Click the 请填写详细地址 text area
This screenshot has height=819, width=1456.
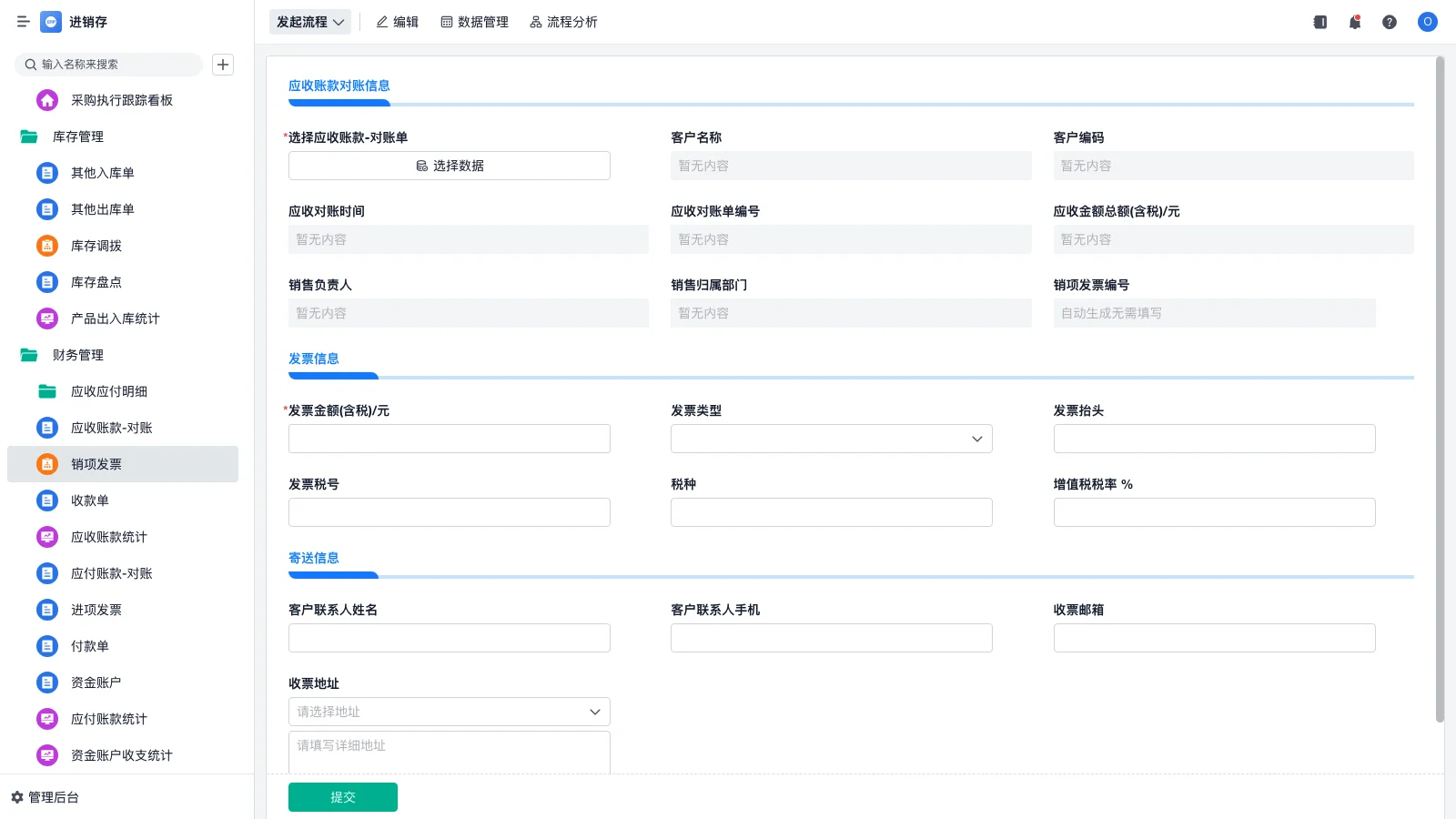(x=450, y=753)
